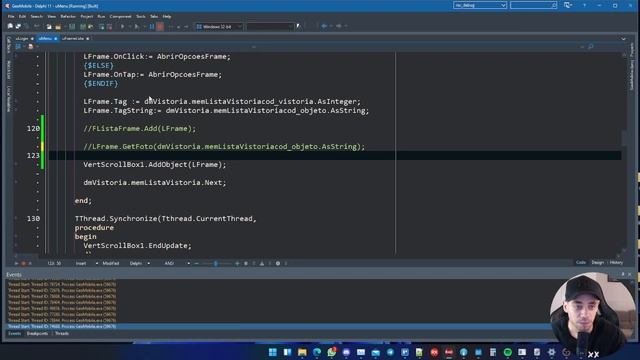Click the red editor toolbar icon under tabs

coord(31,47)
